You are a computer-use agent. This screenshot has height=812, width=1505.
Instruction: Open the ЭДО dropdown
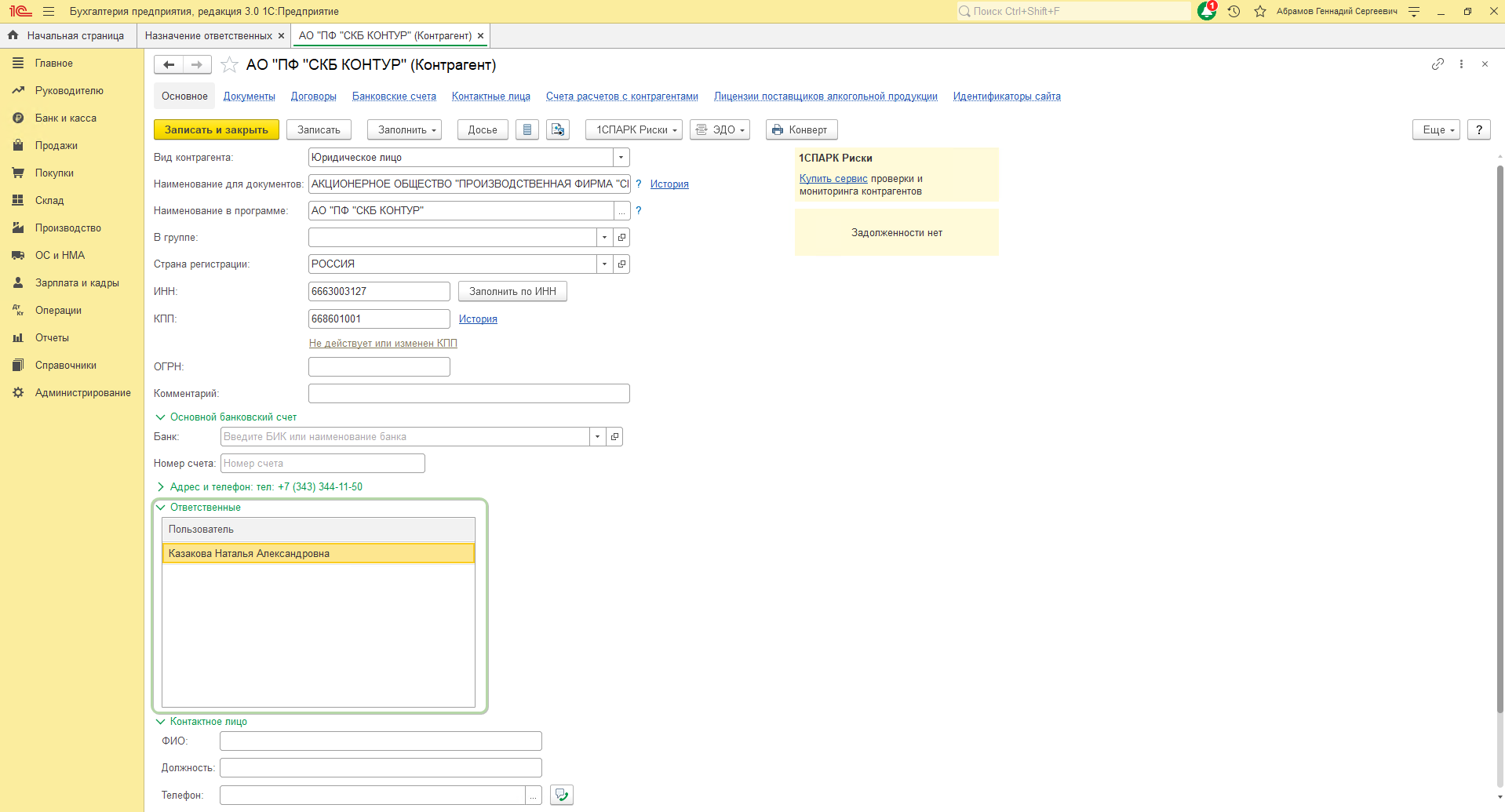(x=720, y=130)
